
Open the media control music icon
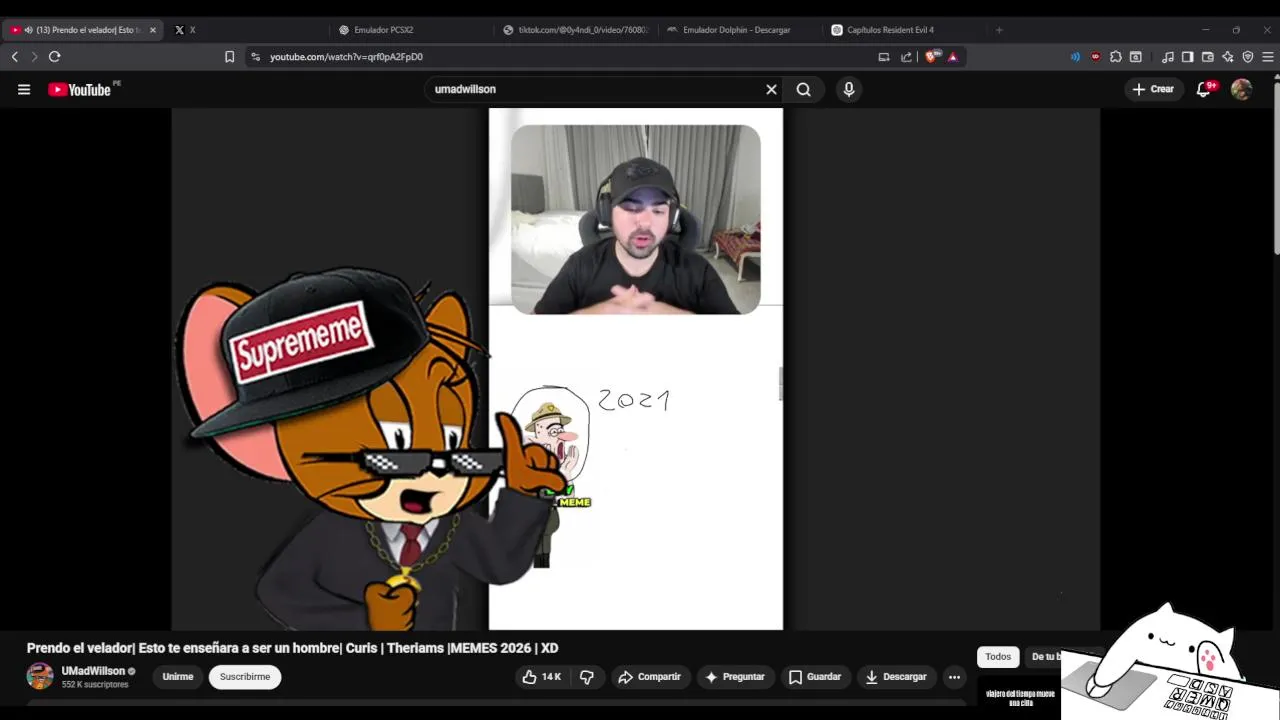click(1168, 57)
